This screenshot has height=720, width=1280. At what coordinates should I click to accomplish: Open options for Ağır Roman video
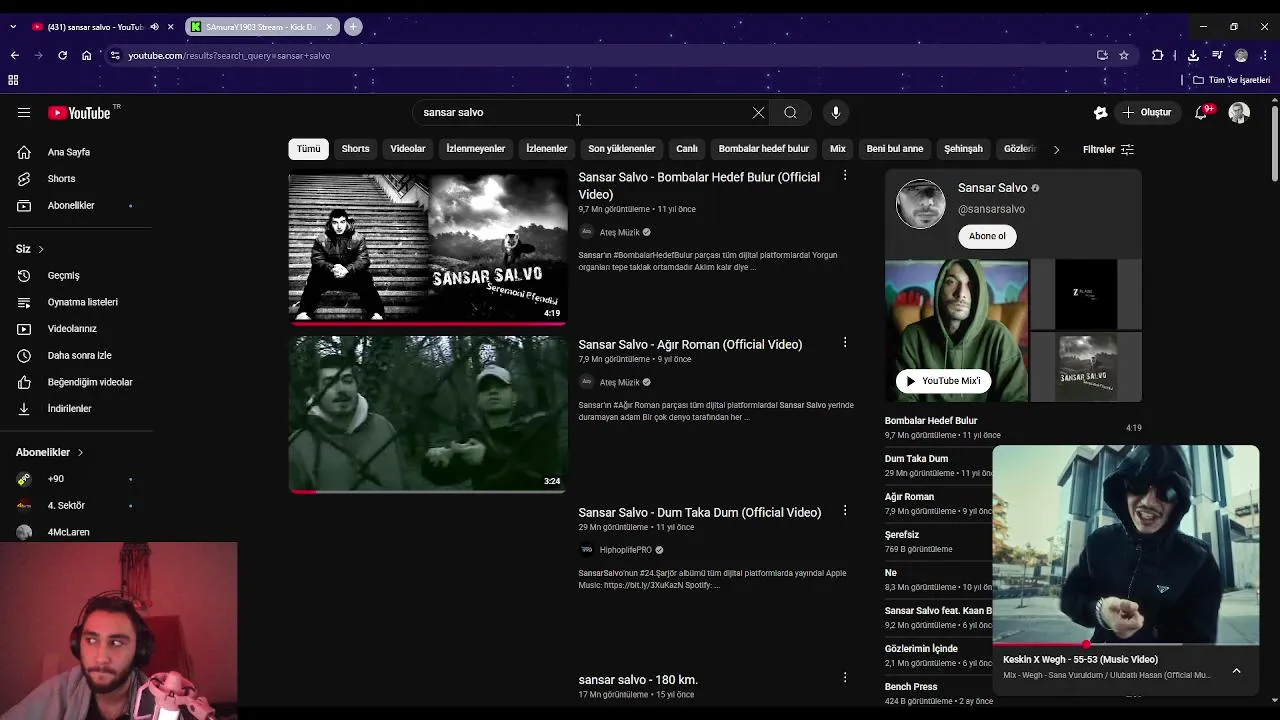pyautogui.click(x=845, y=343)
